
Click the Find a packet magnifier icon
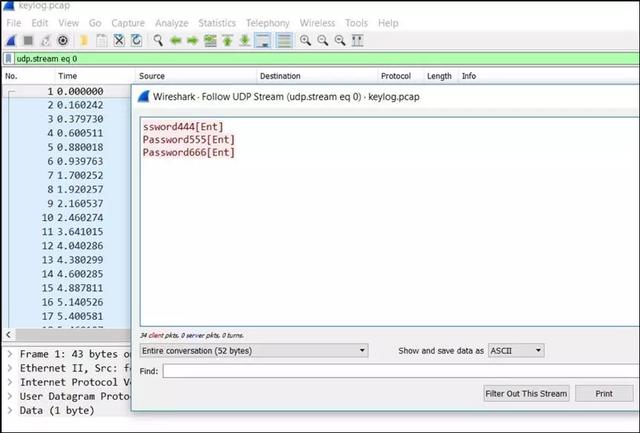[158, 40]
